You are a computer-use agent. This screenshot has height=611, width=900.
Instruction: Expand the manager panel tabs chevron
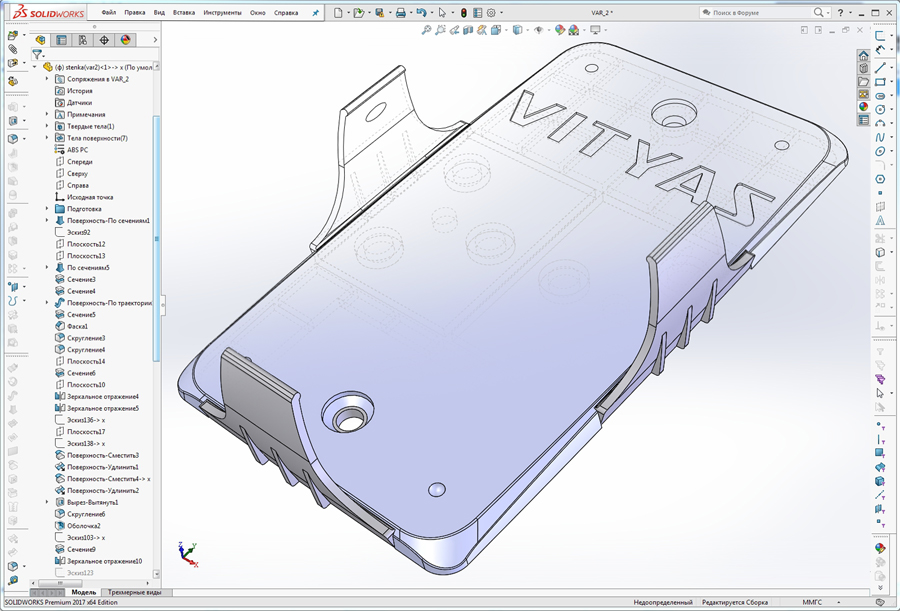(x=155, y=40)
